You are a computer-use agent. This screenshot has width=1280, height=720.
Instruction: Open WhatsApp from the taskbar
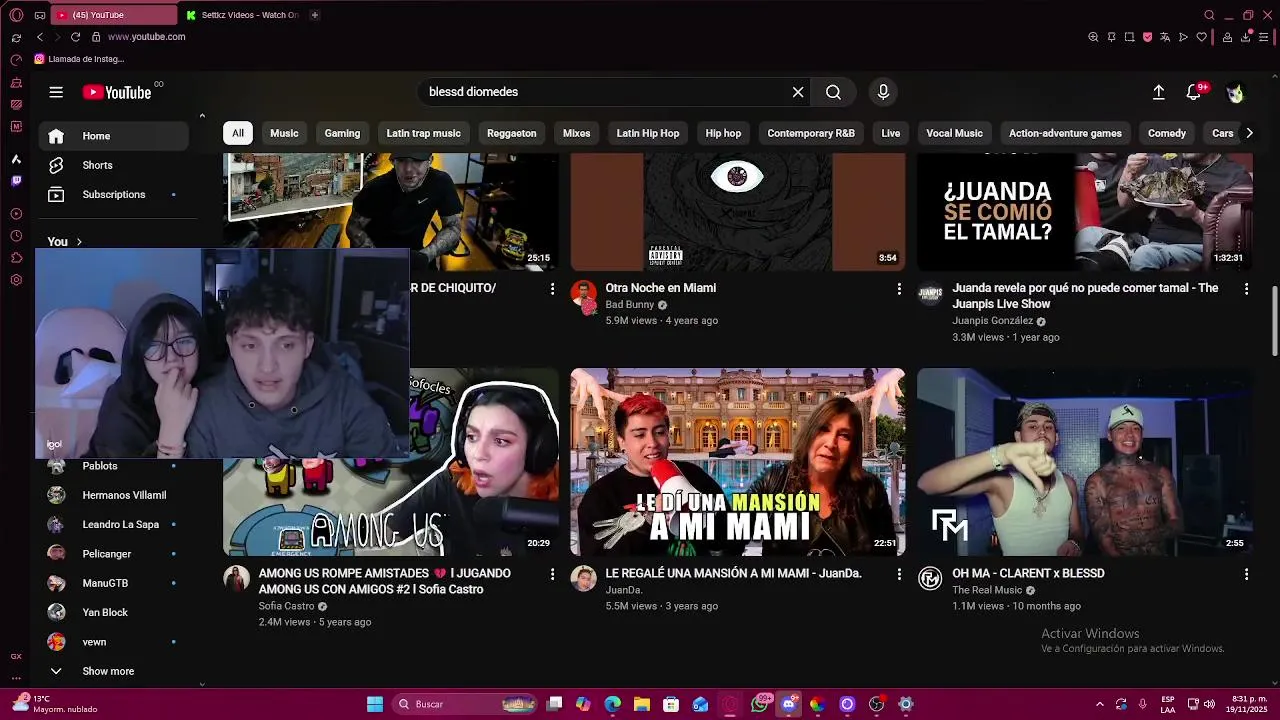point(759,704)
